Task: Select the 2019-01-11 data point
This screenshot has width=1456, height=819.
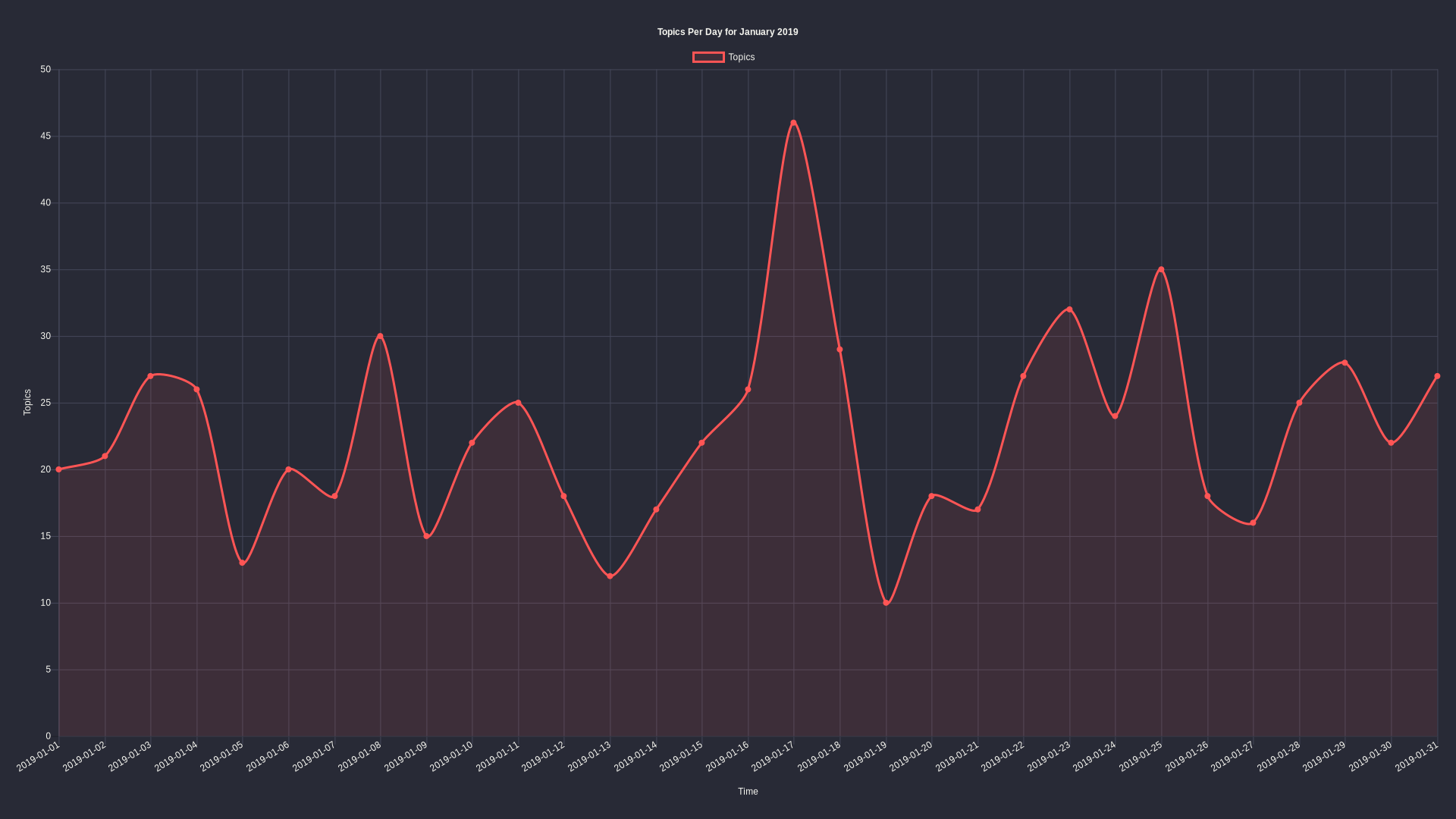Action: coord(519,403)
